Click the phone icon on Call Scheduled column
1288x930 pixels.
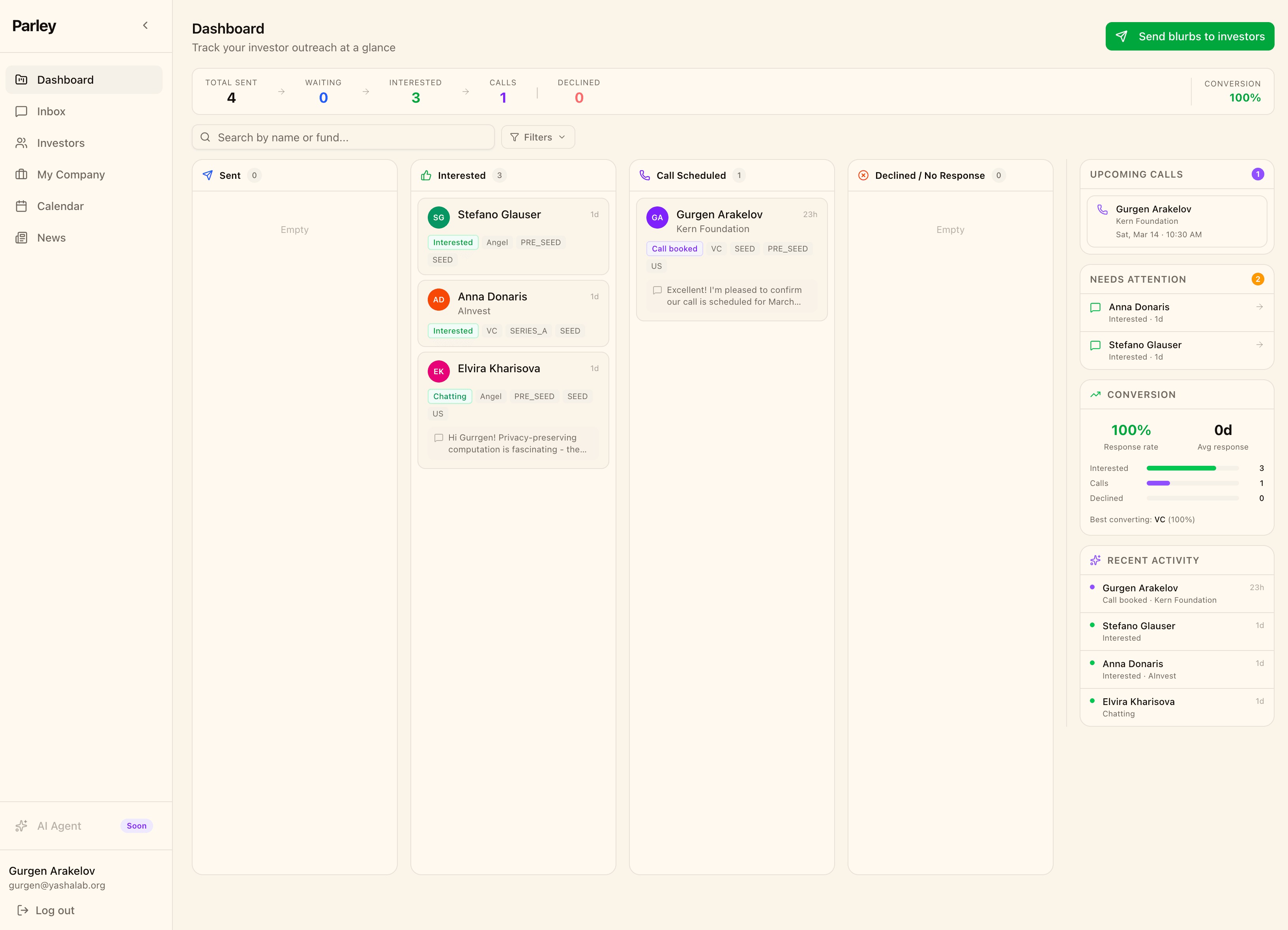point(645,175)
